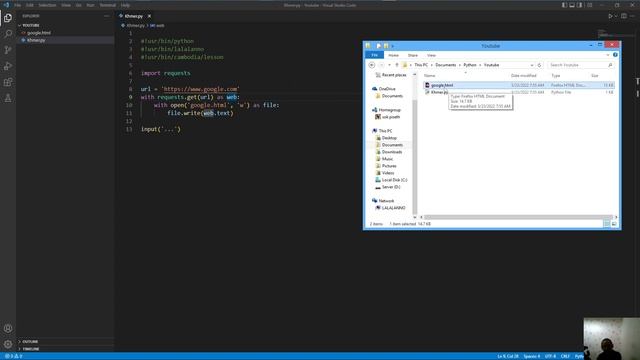Select Khmer.py file in File Explorer list
Screen dimensions: 640x360
coord(439,92)
